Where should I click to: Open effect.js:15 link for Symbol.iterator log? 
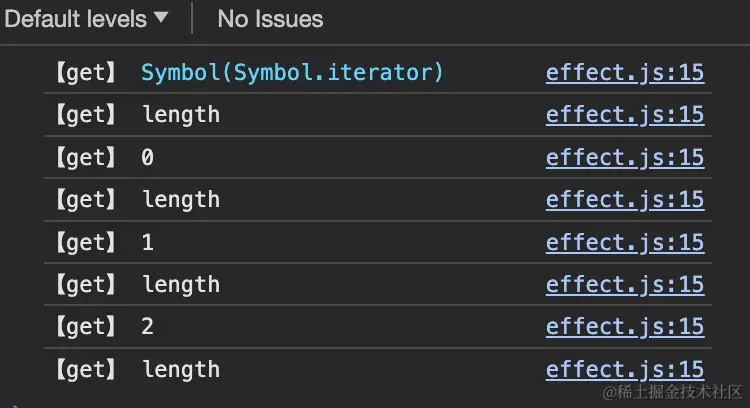coord(625,72)
